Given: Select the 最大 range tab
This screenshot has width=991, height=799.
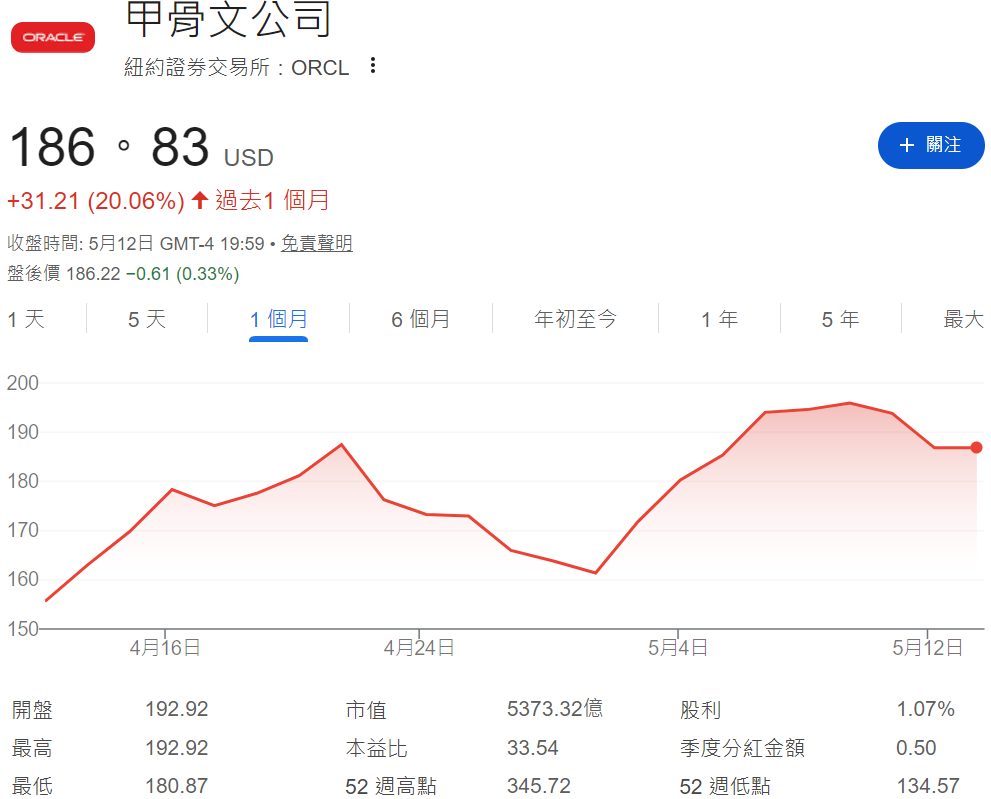Looking at the screenshot, I should (x=964, y=319).
